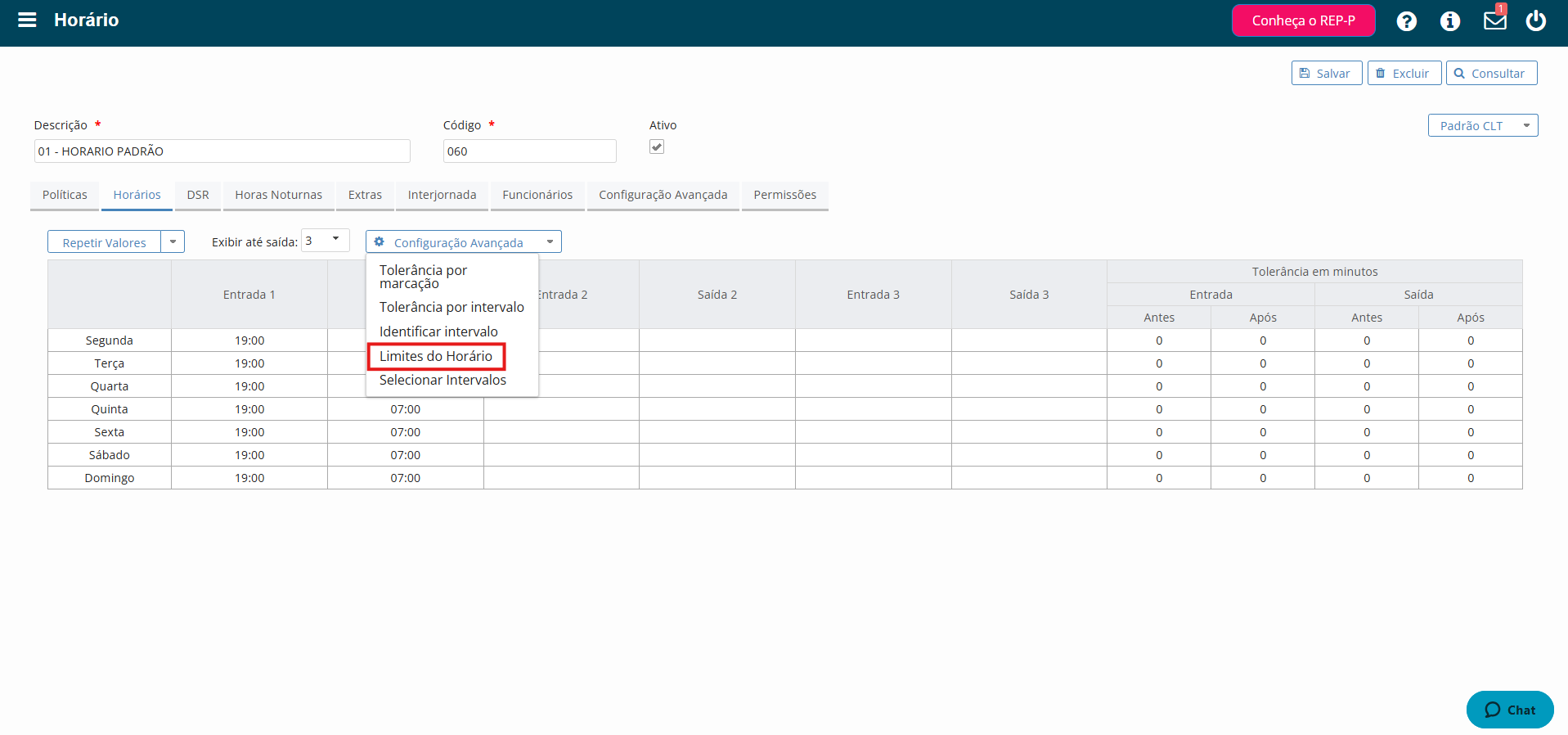The width and height of the screenshot is (1568, 735).
Task: Toggle the Configuração Avançada gear dropdown
Action: [463, 242]
